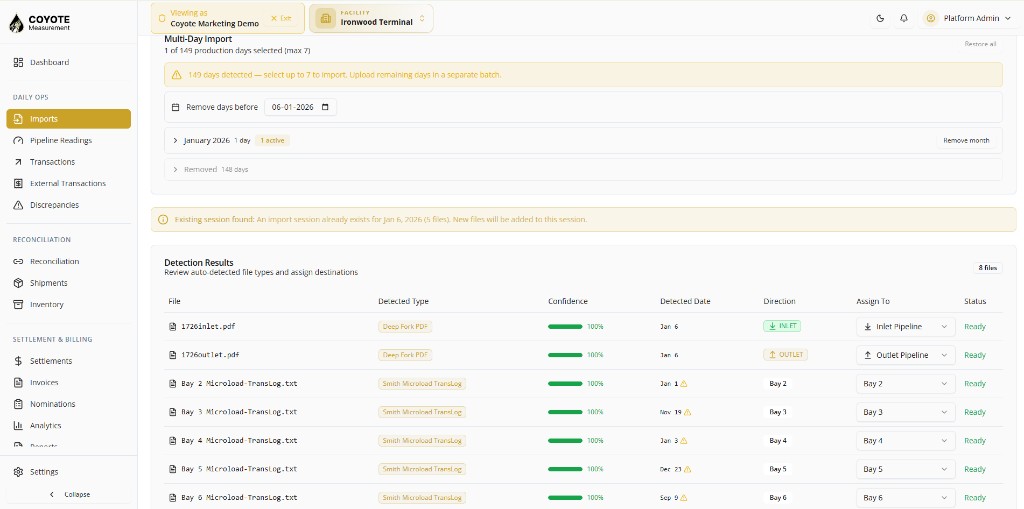Toggle dark mode moon icon

click(x=880, y=18)
